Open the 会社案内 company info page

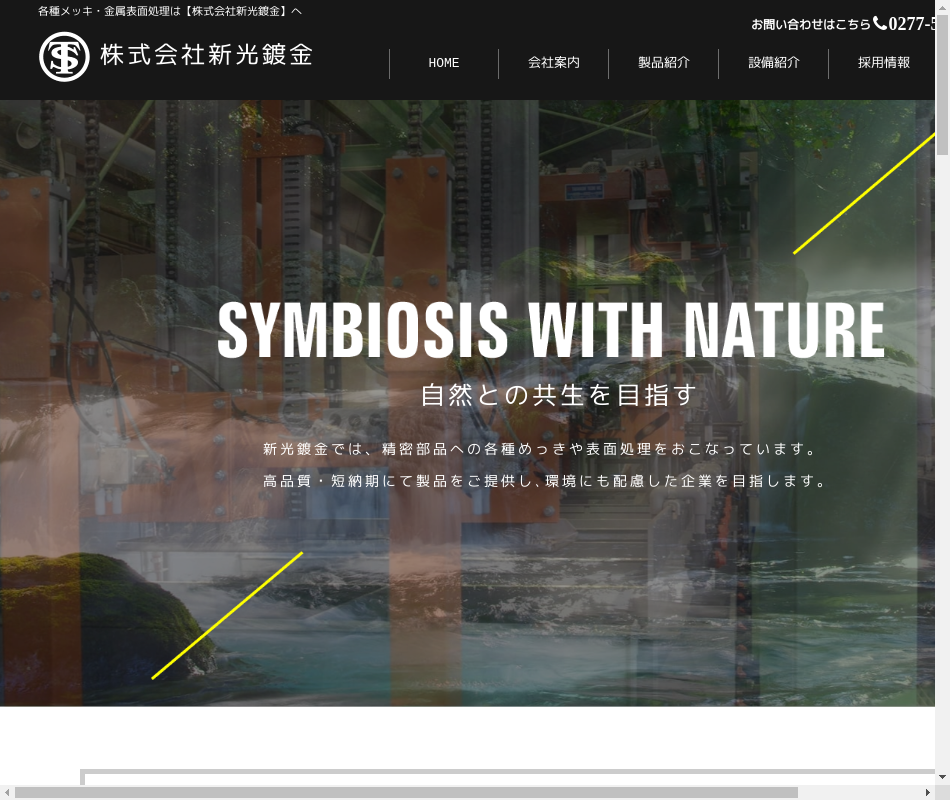(x=553, y=63)
